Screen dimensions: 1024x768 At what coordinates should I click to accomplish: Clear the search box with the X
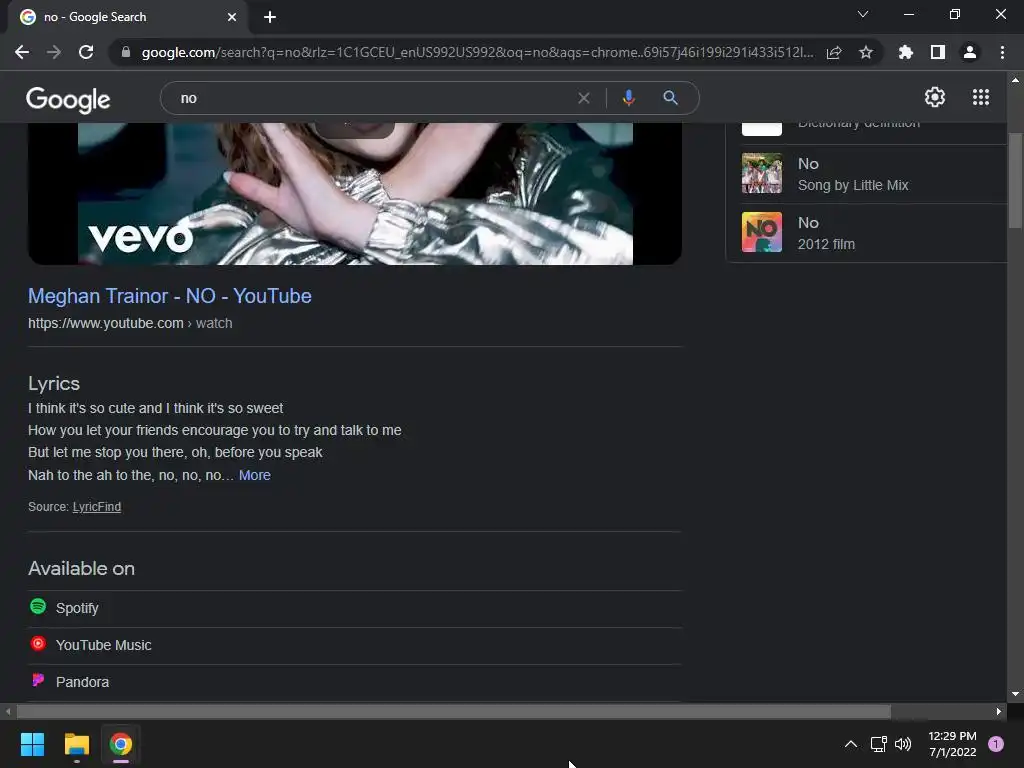point(584,98)
